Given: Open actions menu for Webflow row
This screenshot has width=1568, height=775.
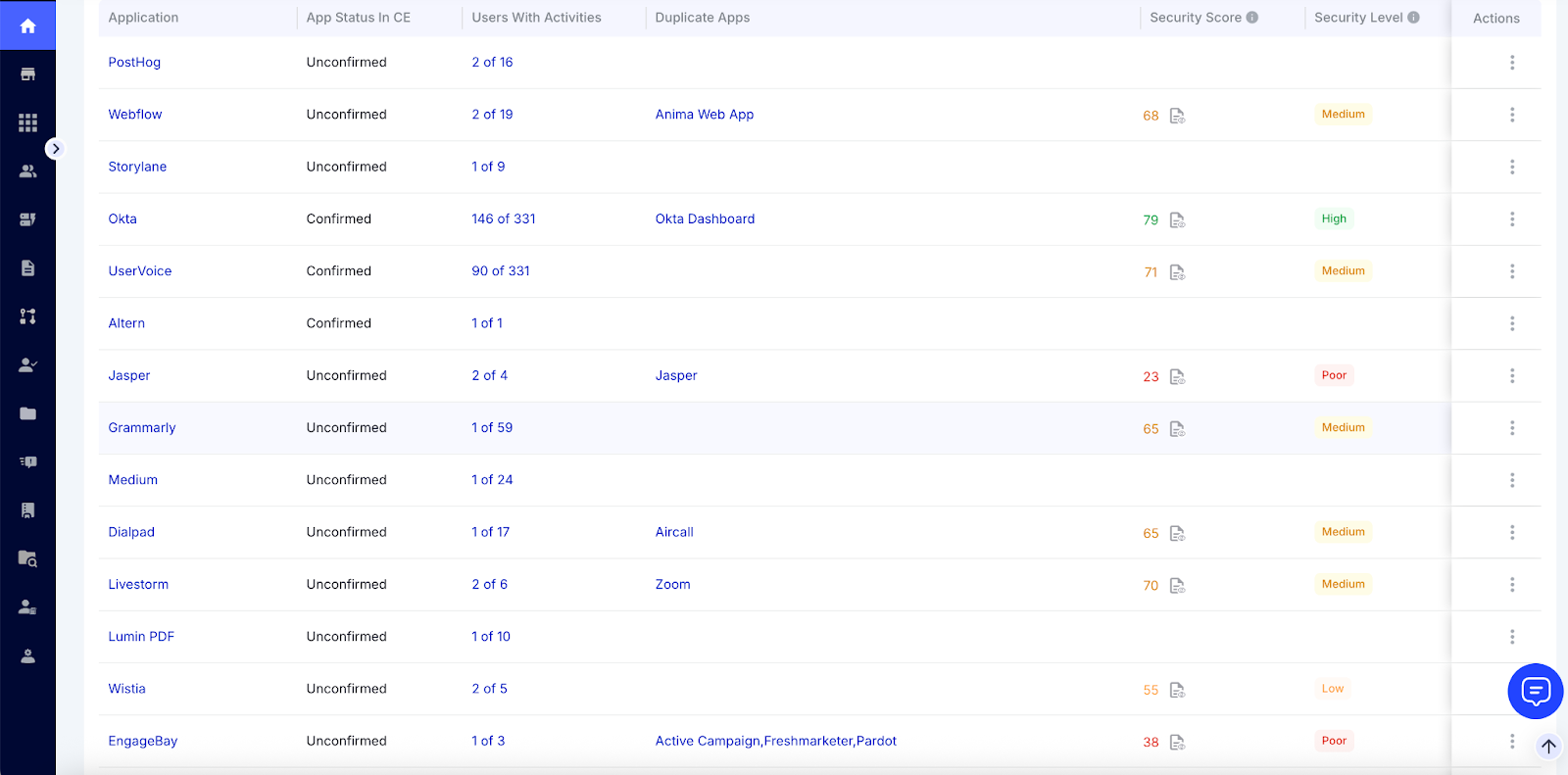Looking at the screenshot, I should [x=1512, y=115].
